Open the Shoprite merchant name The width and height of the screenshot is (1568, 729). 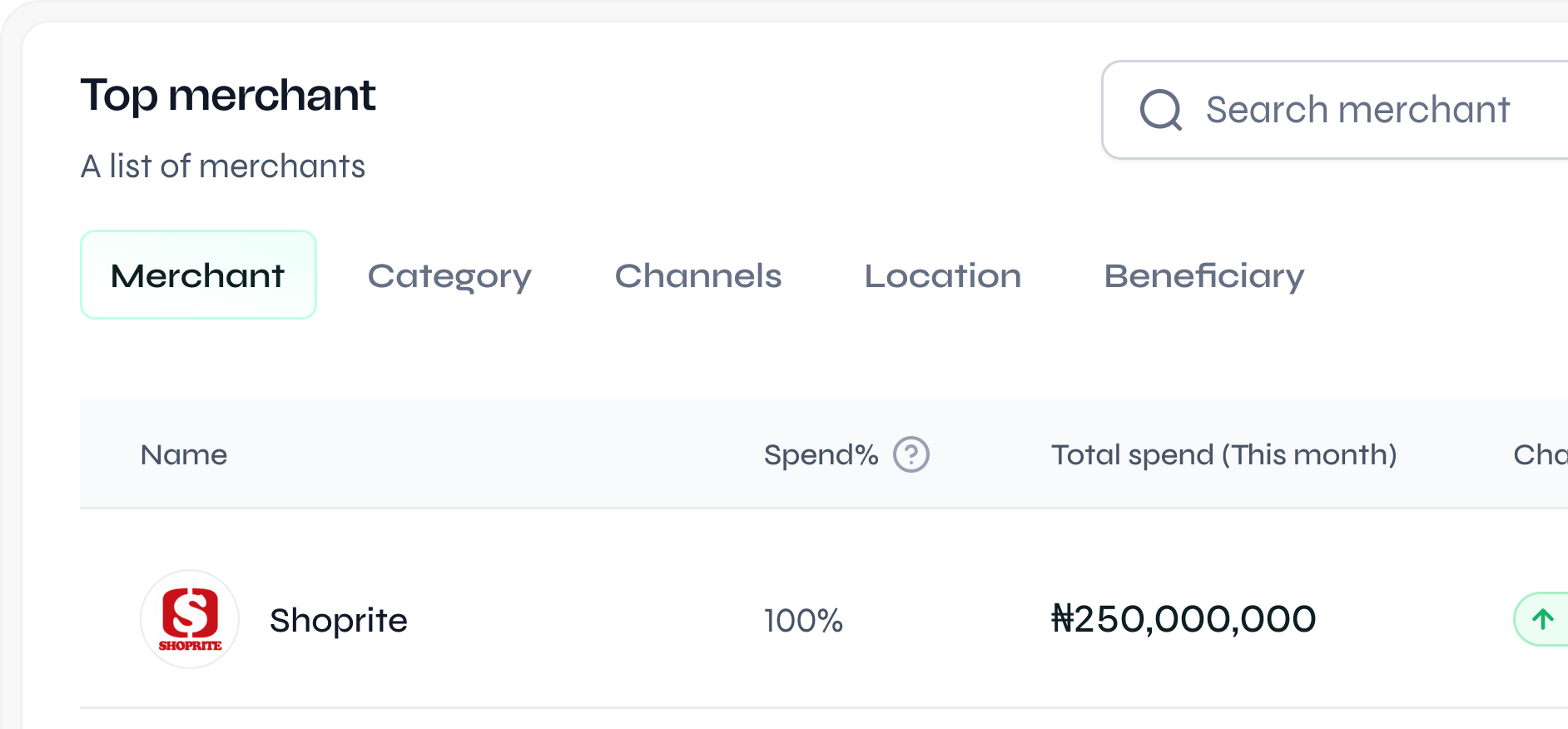coord(339,621)
